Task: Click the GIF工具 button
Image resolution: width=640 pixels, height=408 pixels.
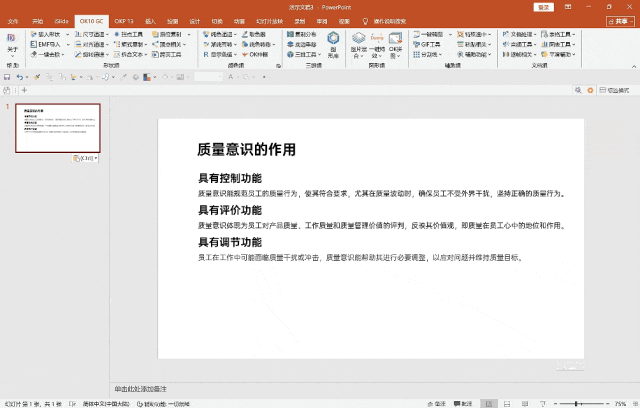Action: tap(427, 44)
